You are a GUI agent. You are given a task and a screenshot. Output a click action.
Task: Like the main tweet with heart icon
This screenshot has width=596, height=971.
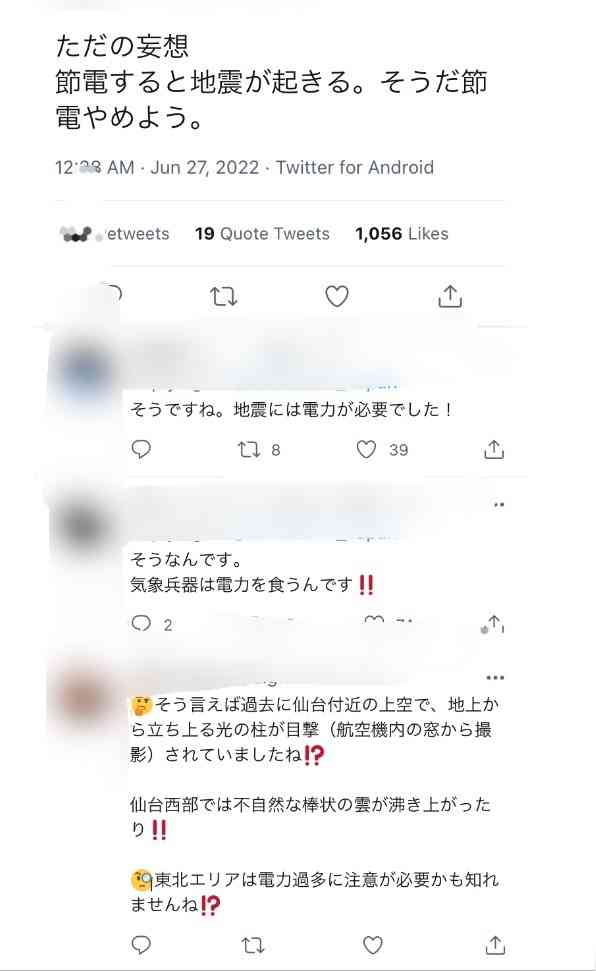337,297
